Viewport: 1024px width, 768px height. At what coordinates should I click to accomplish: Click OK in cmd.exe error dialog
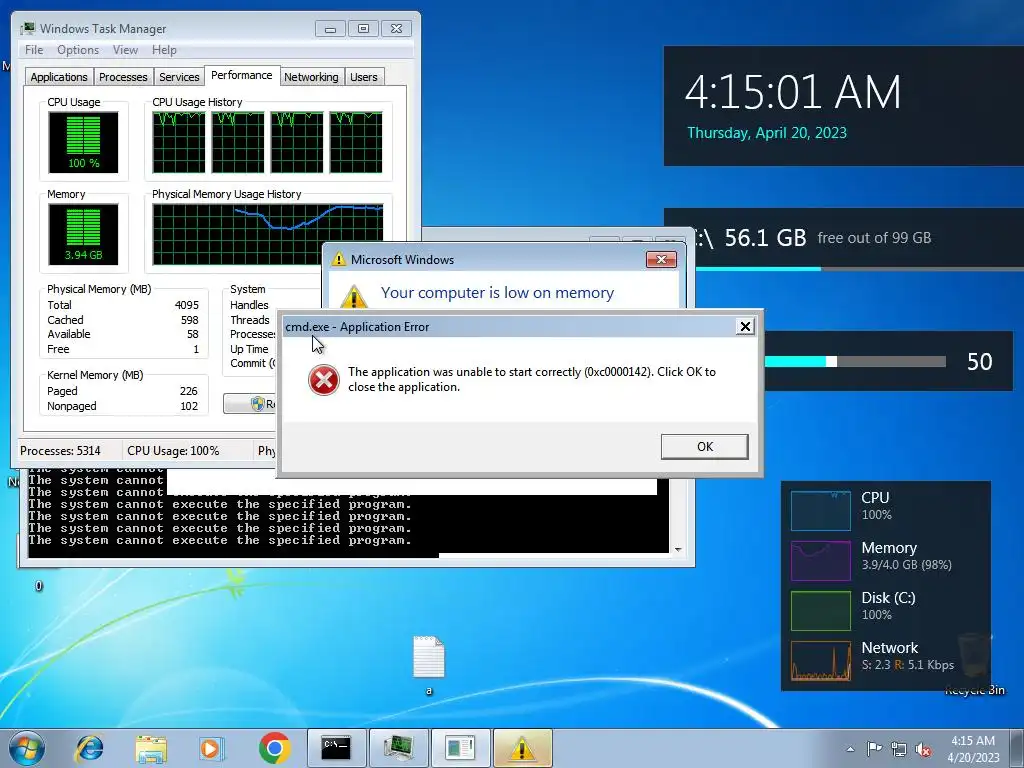point(705,447)
